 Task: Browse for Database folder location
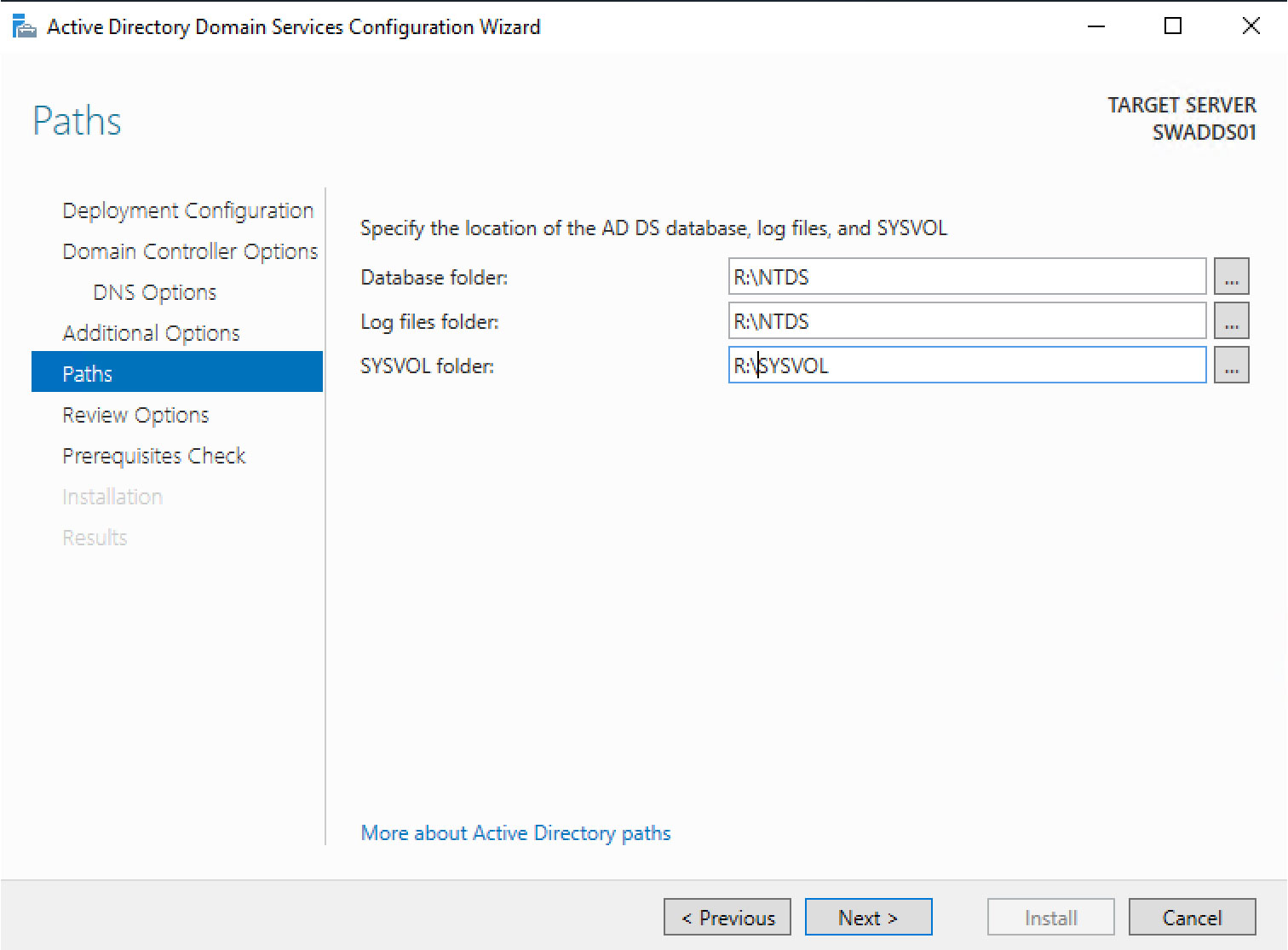(1231, 277)
